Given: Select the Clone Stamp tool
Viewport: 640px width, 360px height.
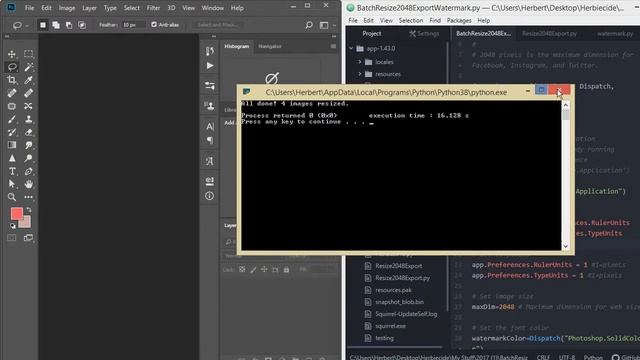Looking at the screenshot, I should 29,119.
